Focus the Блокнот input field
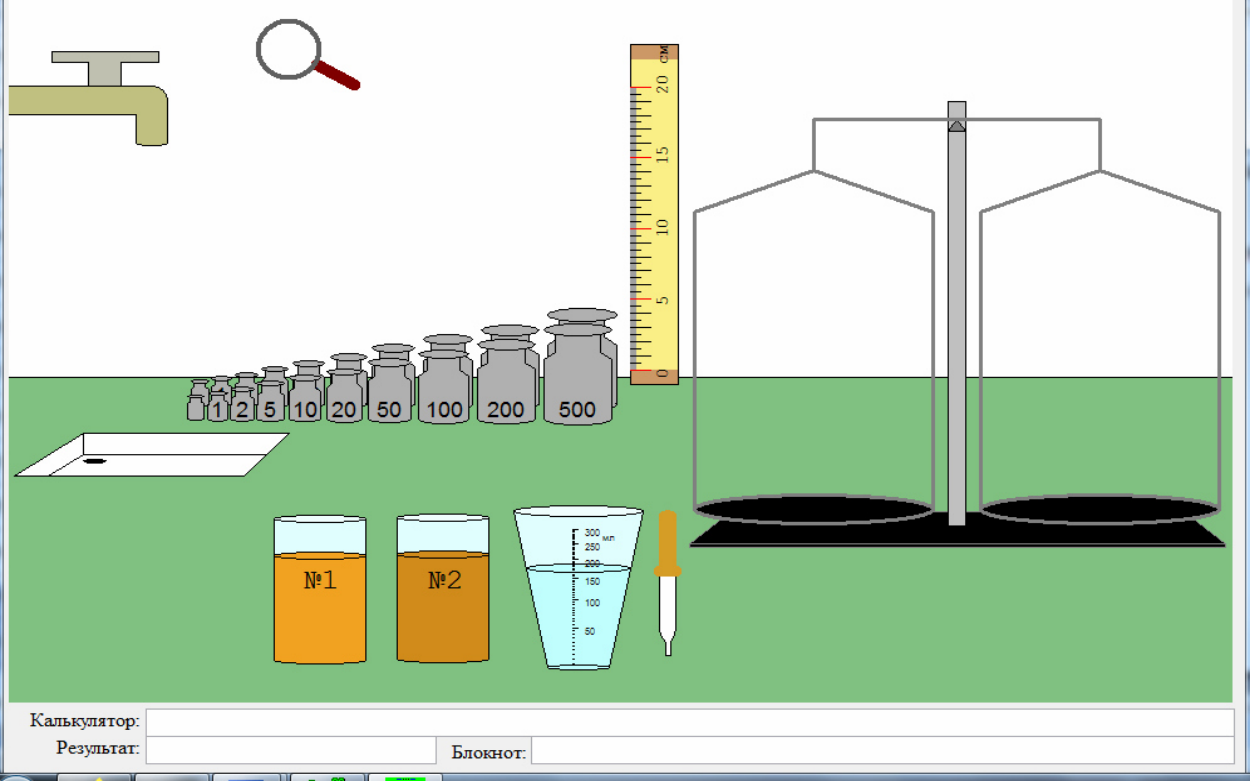Screen dimensions: 1251x781 (882, 750)
